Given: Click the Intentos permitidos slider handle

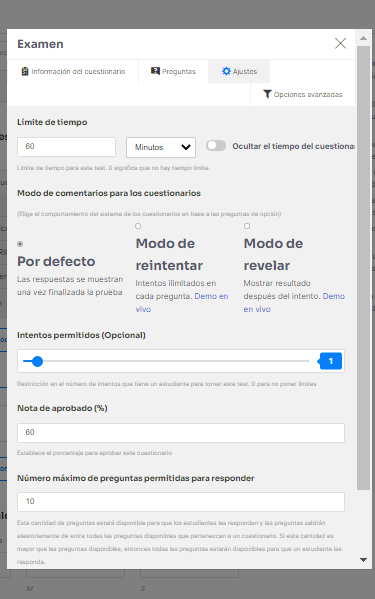Looking at the screenshot, I should (x=37, y=361).
